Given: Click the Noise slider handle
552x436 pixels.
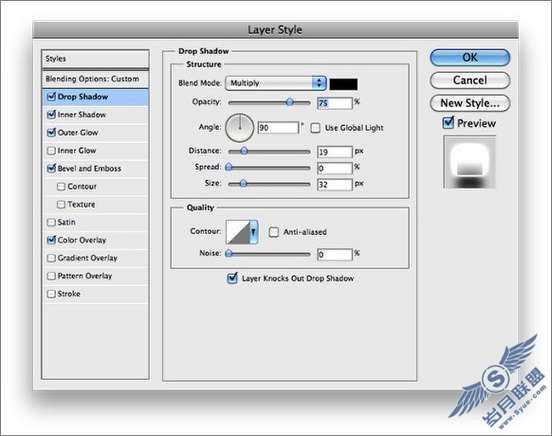Looking at the screenshot, I should pos(229,254).
